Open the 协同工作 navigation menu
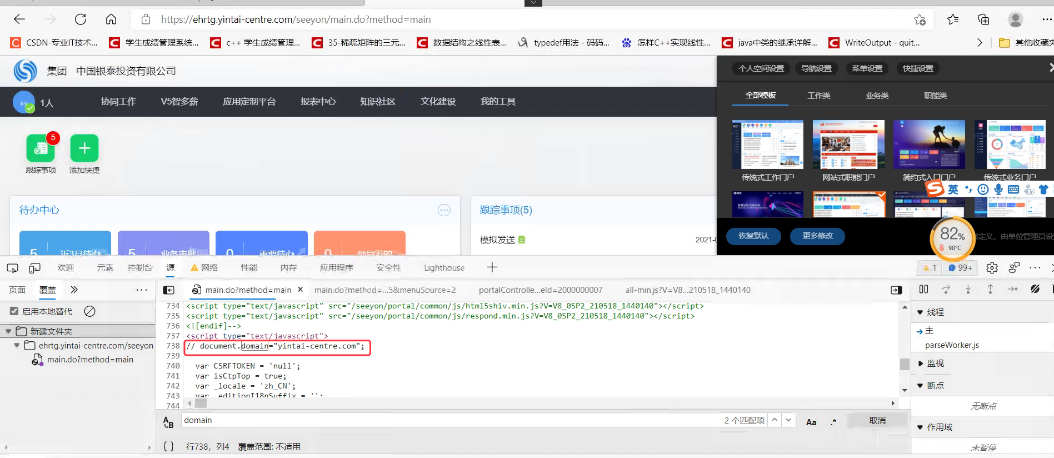The height and width of the screenshot is (458, 1054). pyautogui.click(x=118, y=102)
